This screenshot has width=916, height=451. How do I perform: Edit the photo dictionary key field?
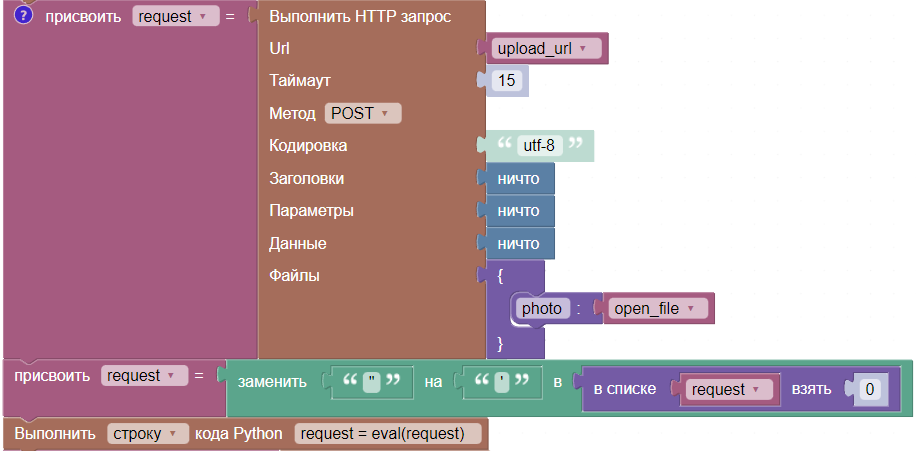[542, 308]
